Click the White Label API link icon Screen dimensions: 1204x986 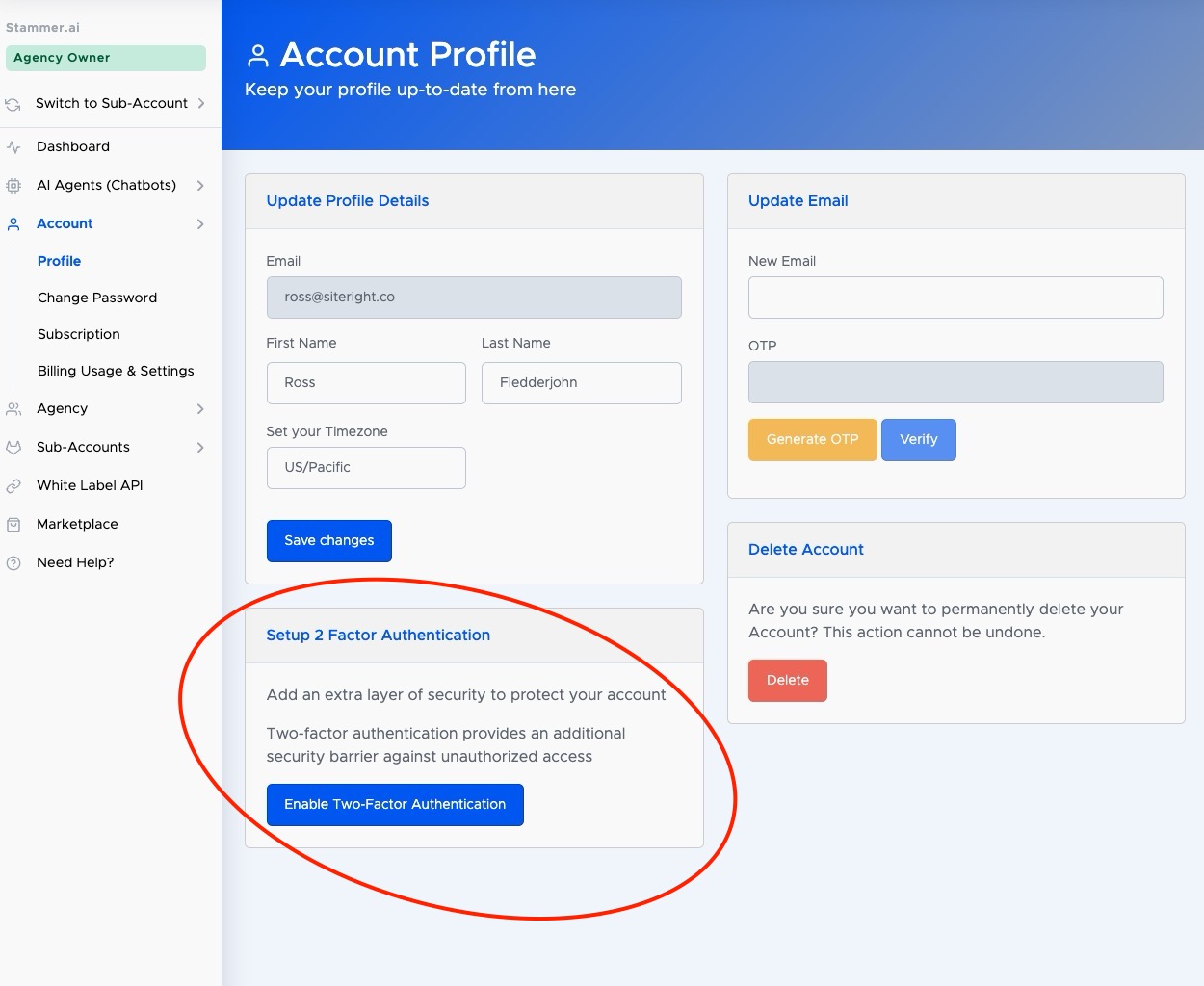[13, 486]
